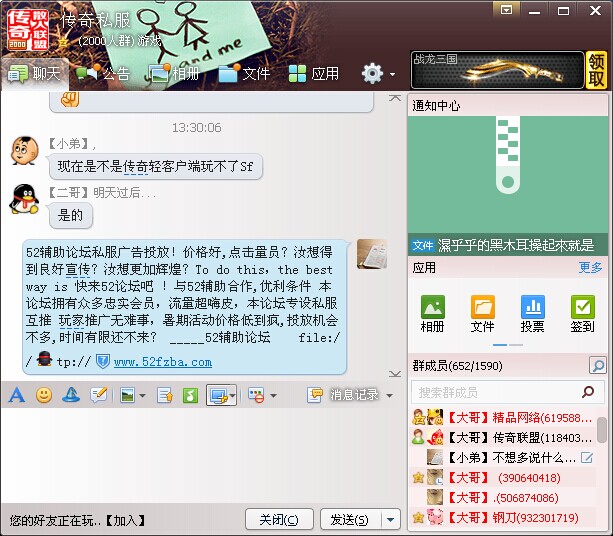
Task: Select member 【大哥】(390640418)
Action: (x=504, y=478)
